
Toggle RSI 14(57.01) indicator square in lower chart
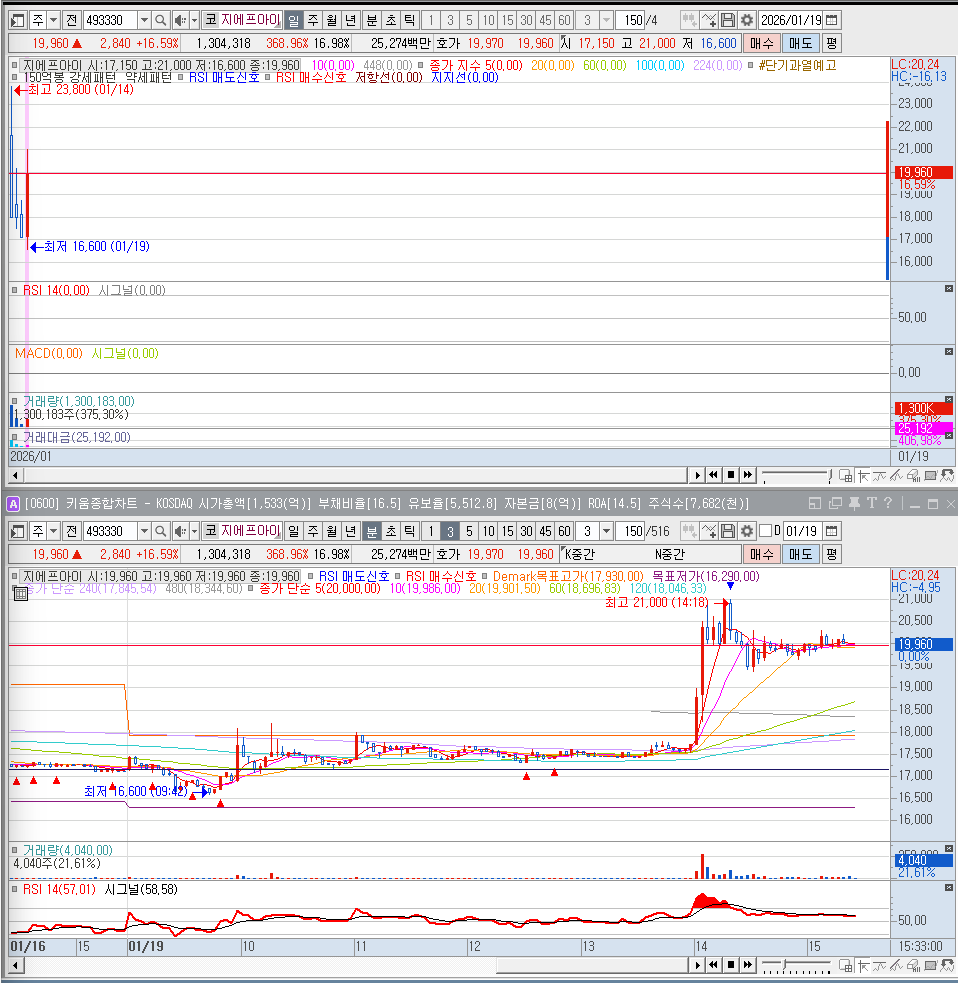point(14,889)
